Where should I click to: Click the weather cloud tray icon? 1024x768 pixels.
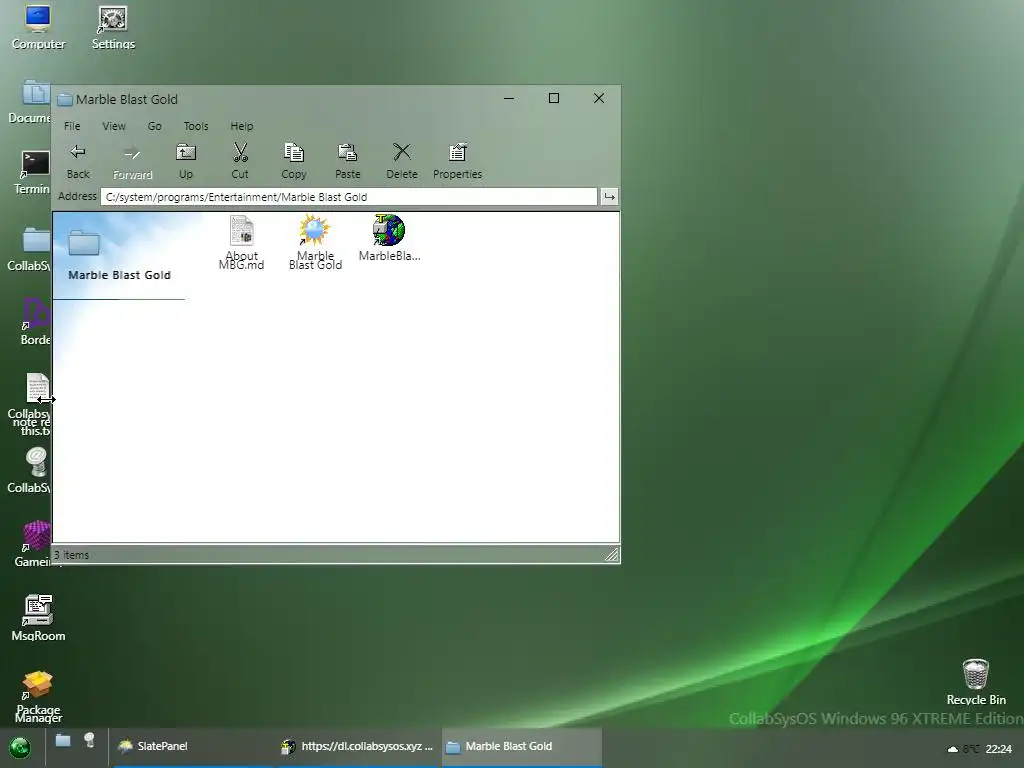pos(953,749)
